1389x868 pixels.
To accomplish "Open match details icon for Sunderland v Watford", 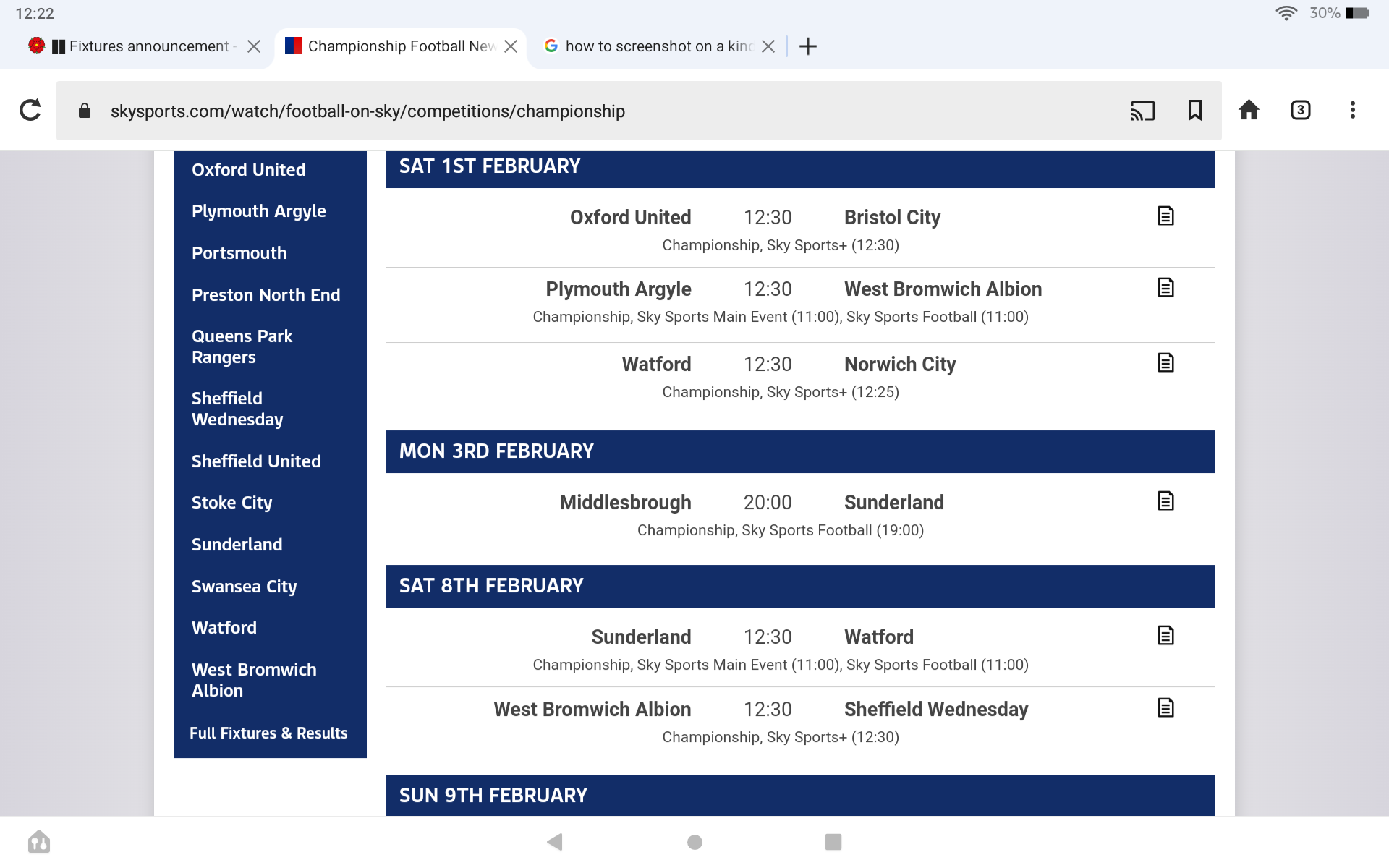I will pos(1165,635).
